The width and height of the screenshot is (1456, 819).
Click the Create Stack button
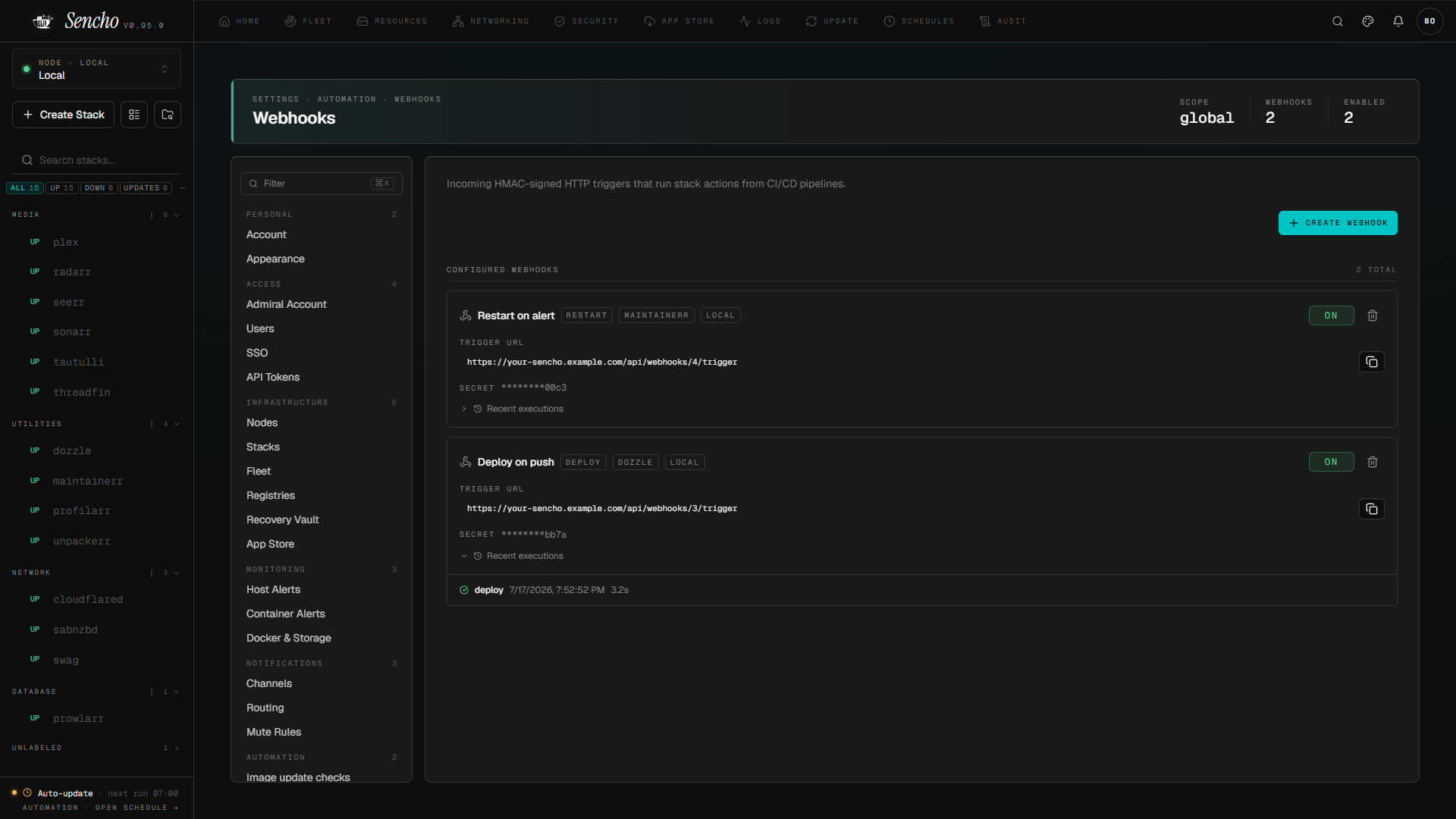pyautogui.click(x=64, y=115)
